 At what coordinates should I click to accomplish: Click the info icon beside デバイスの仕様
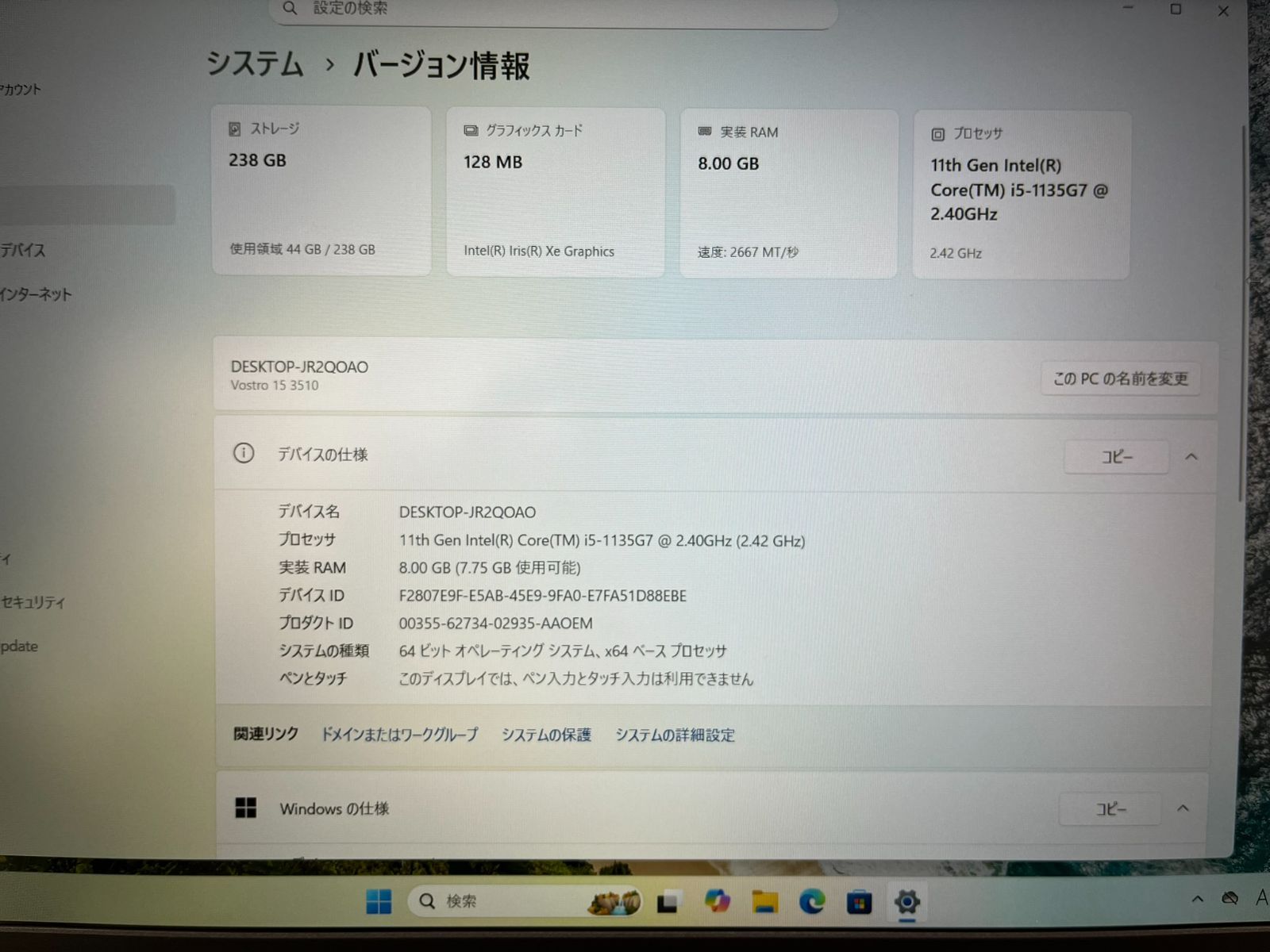(244, 453)
